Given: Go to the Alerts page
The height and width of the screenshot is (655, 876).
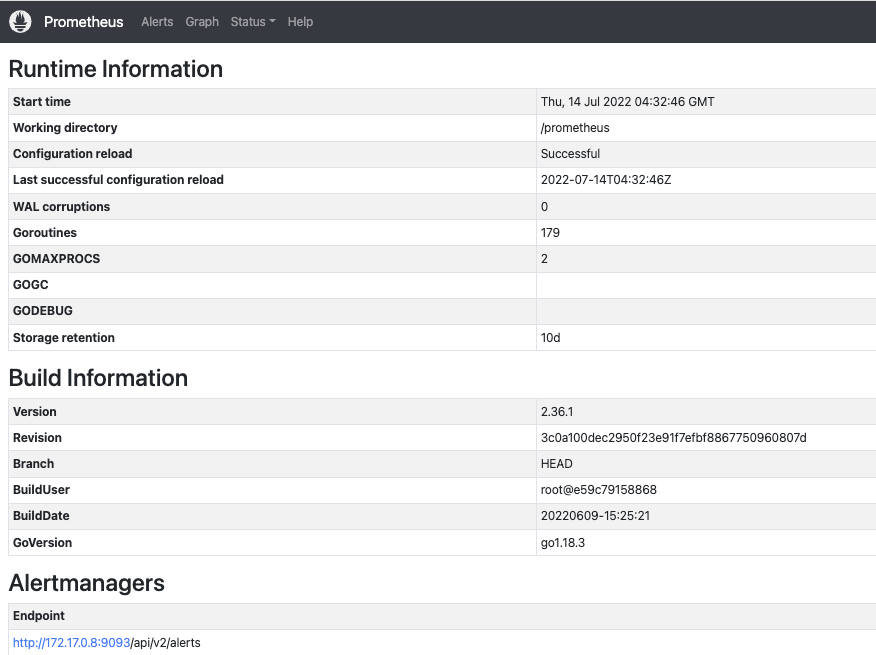Looking at the screenshot, I should pyautogui.click(x=157, y=22).
